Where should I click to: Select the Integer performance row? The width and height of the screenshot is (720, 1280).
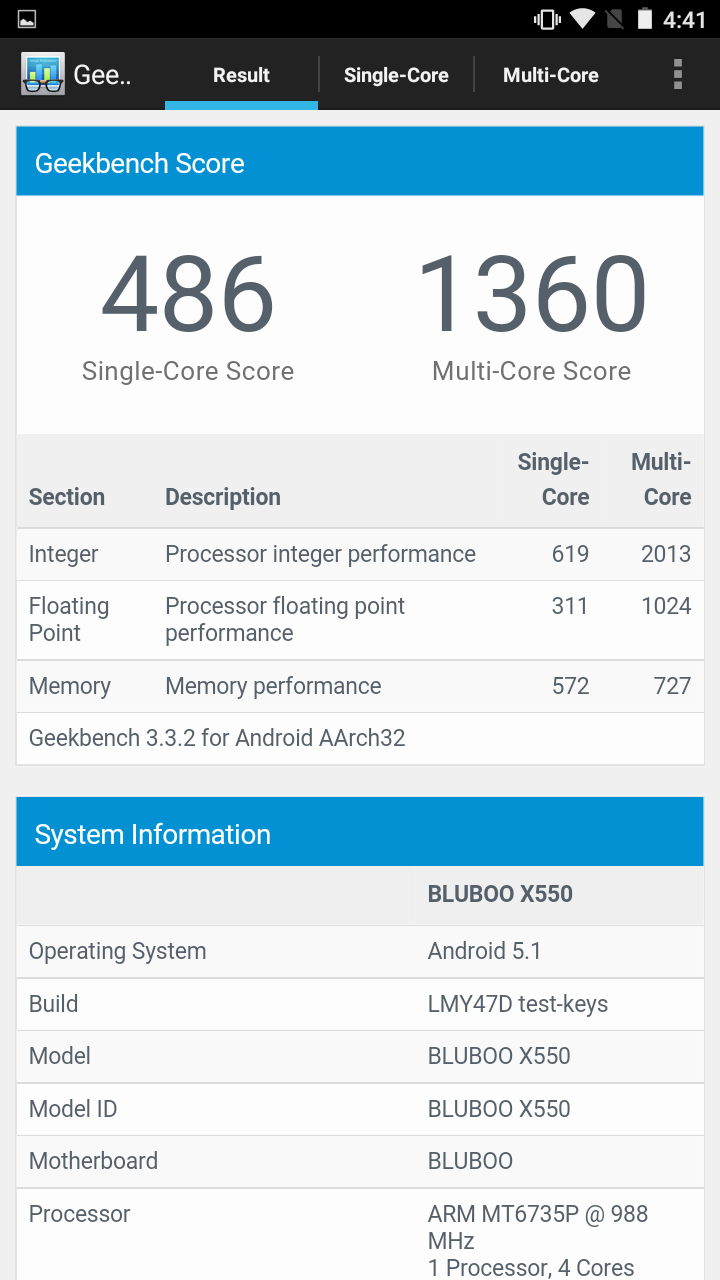point(360,554)
